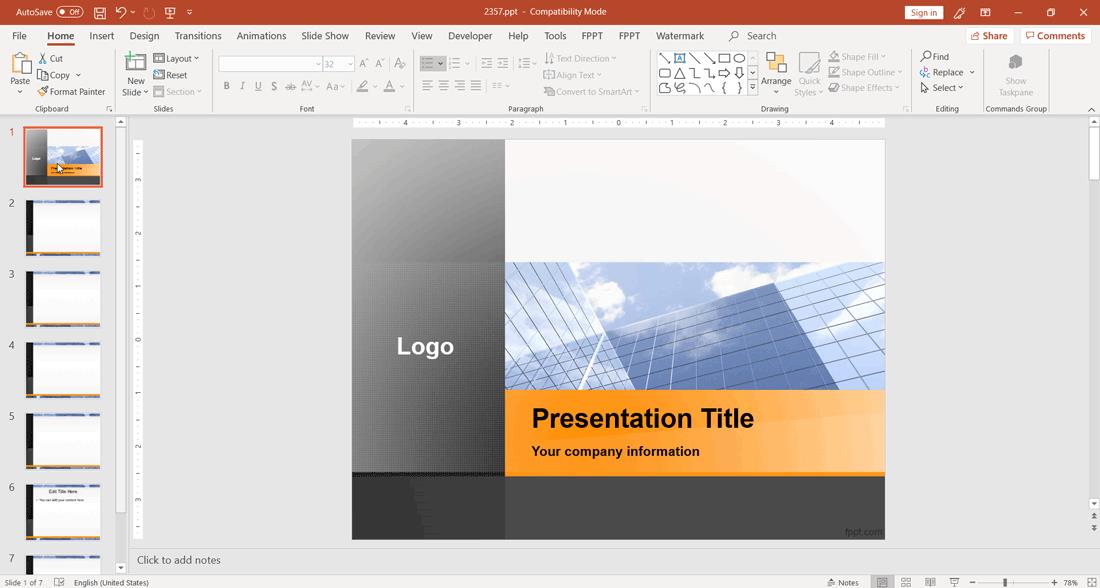Open the Design tab
This screenshot has height=588, width=1100.
144,36
